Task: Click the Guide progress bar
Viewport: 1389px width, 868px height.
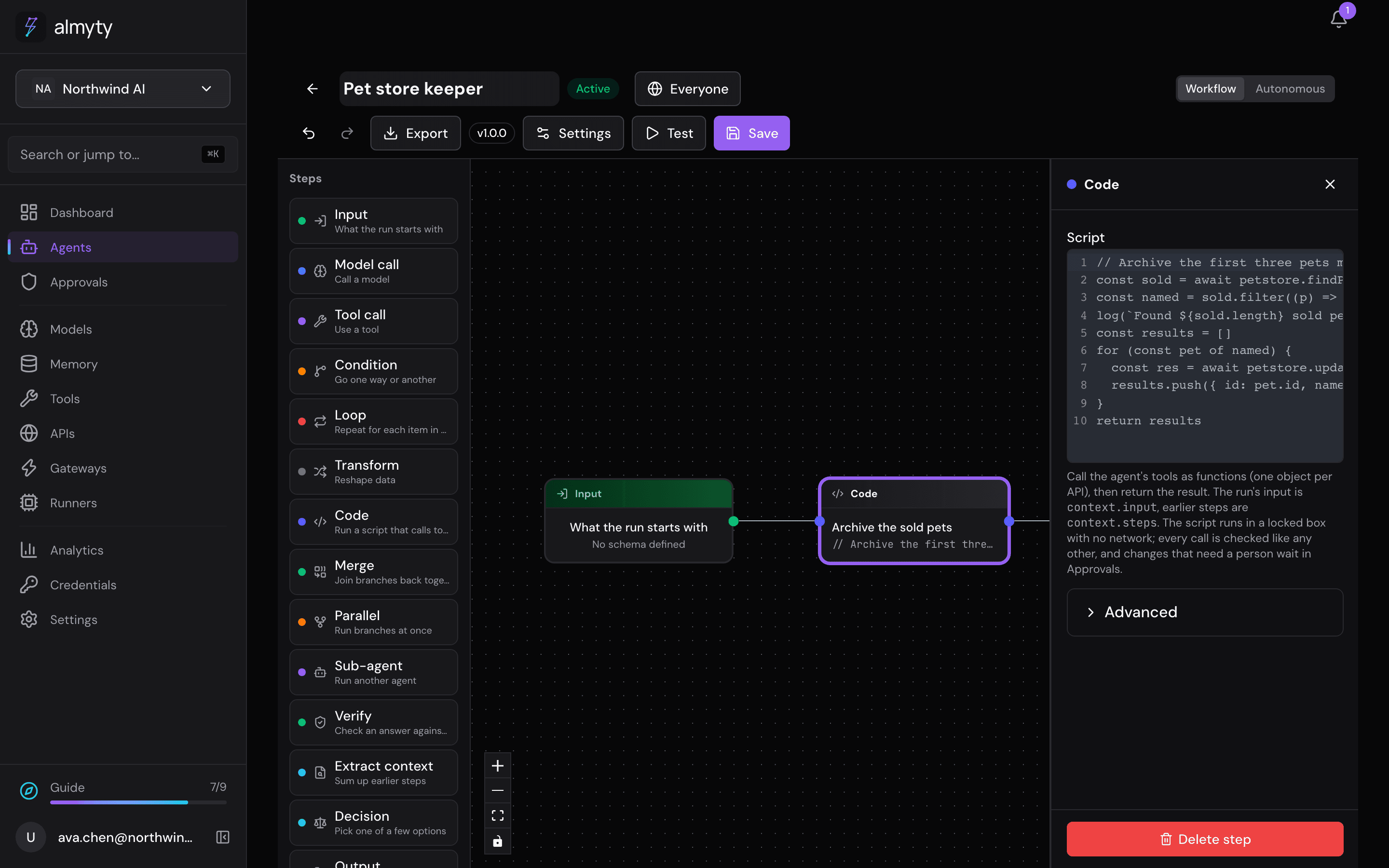Action: pos(138,802)
